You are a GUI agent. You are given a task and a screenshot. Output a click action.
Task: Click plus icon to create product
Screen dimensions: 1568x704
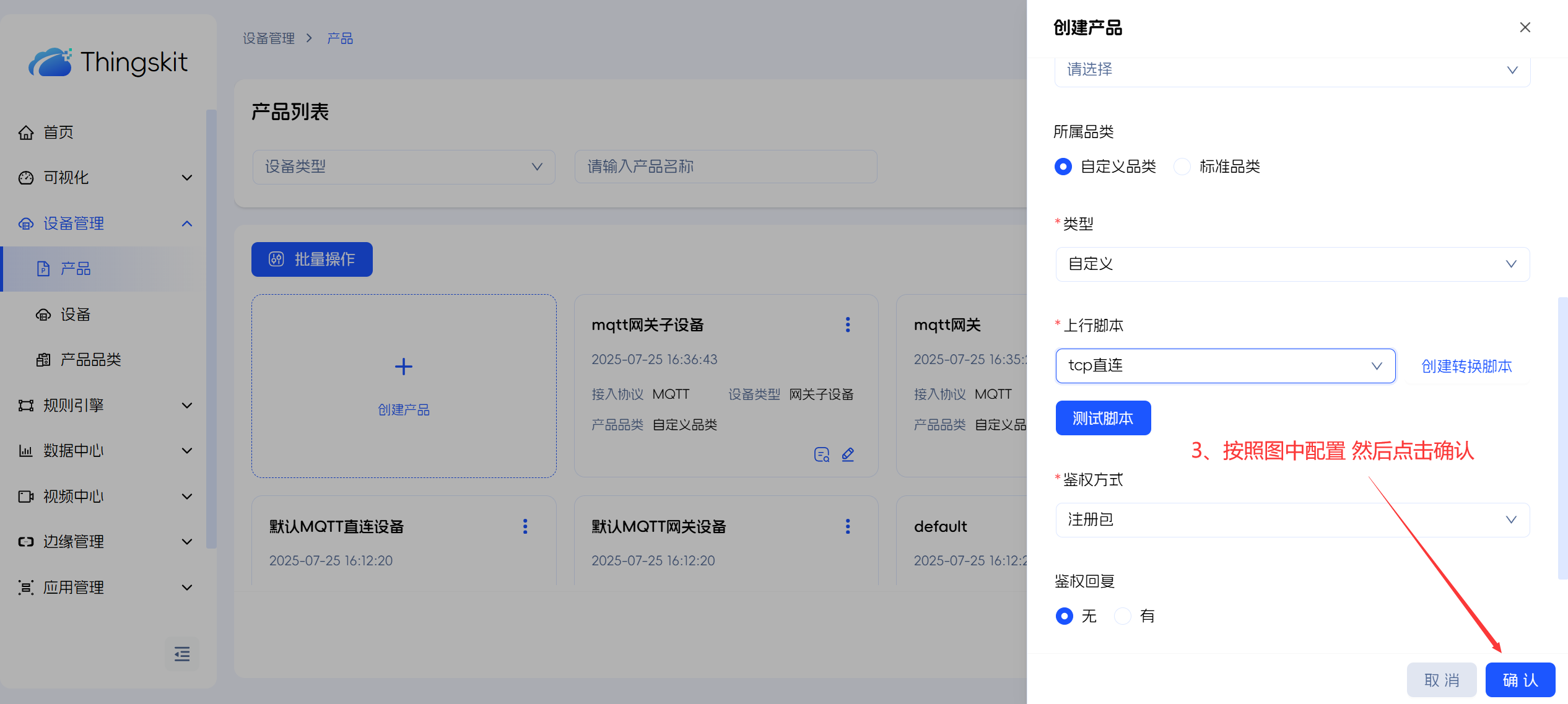pos(404,367)
